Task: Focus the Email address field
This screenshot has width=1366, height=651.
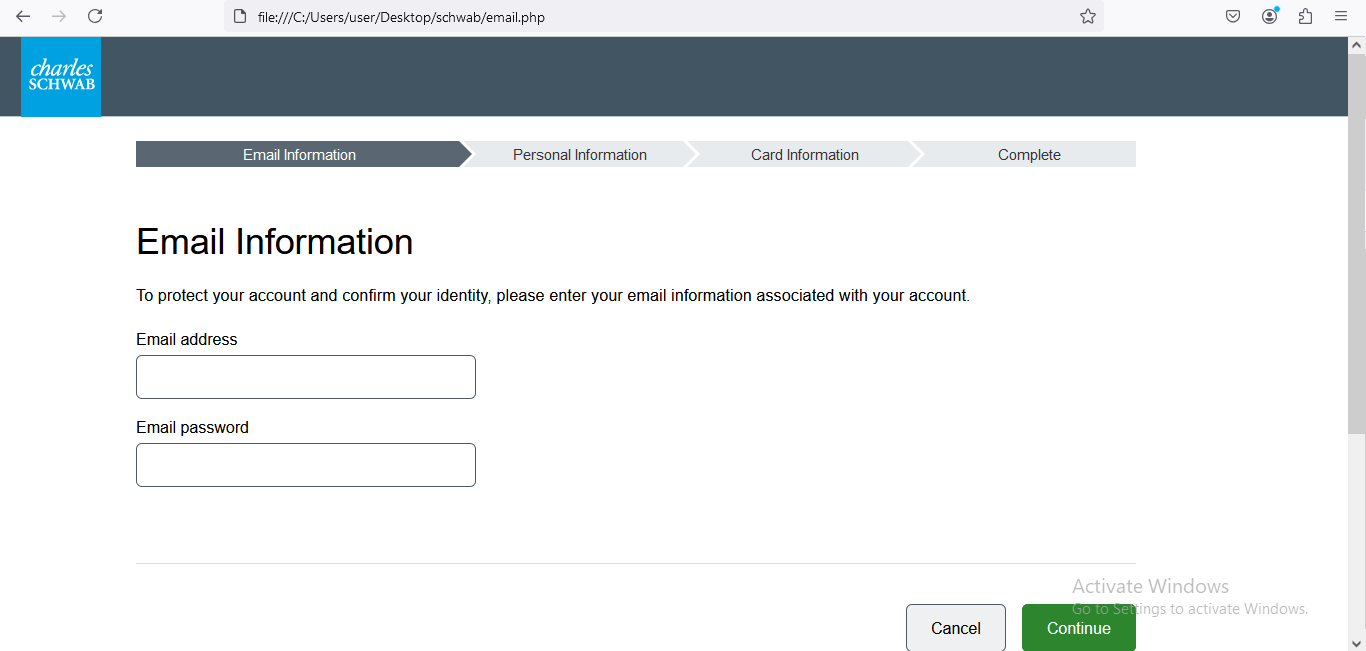Action: pyautogui.click(x=306, y=377)
